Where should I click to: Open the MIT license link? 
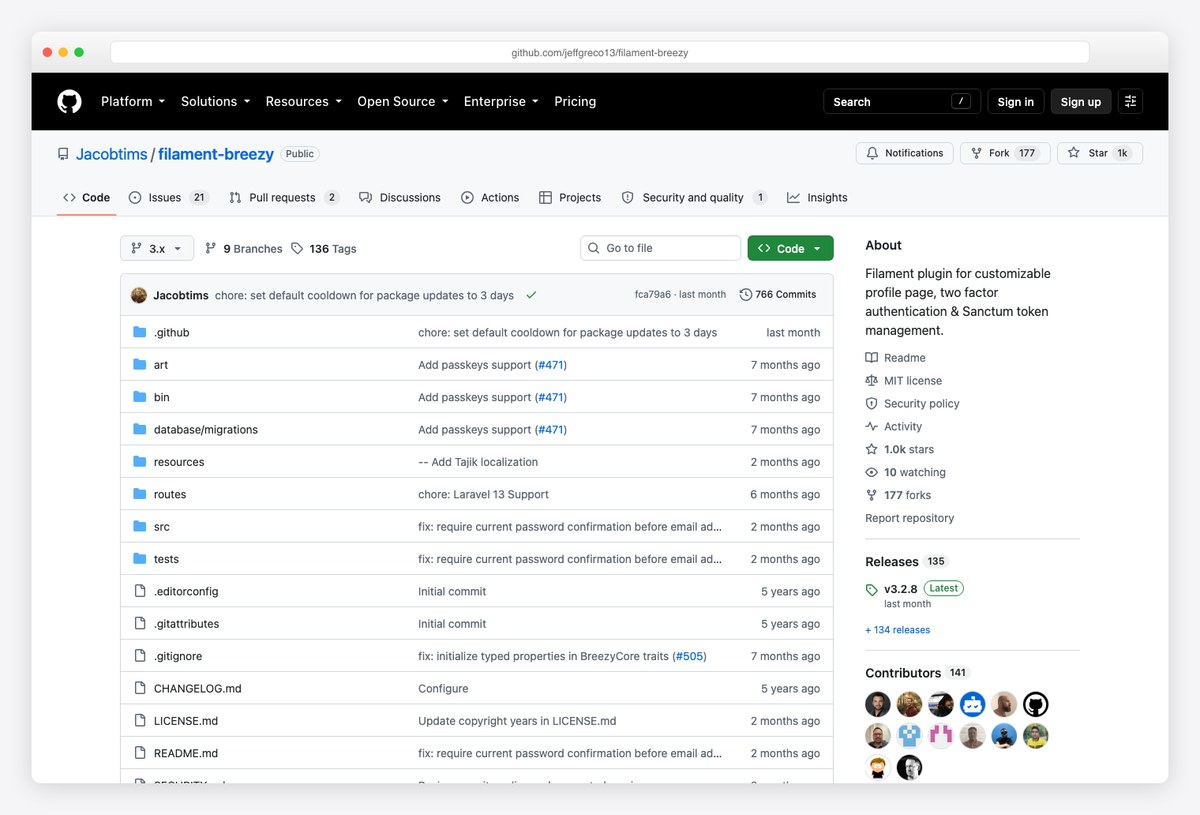(x=903, y=381)
